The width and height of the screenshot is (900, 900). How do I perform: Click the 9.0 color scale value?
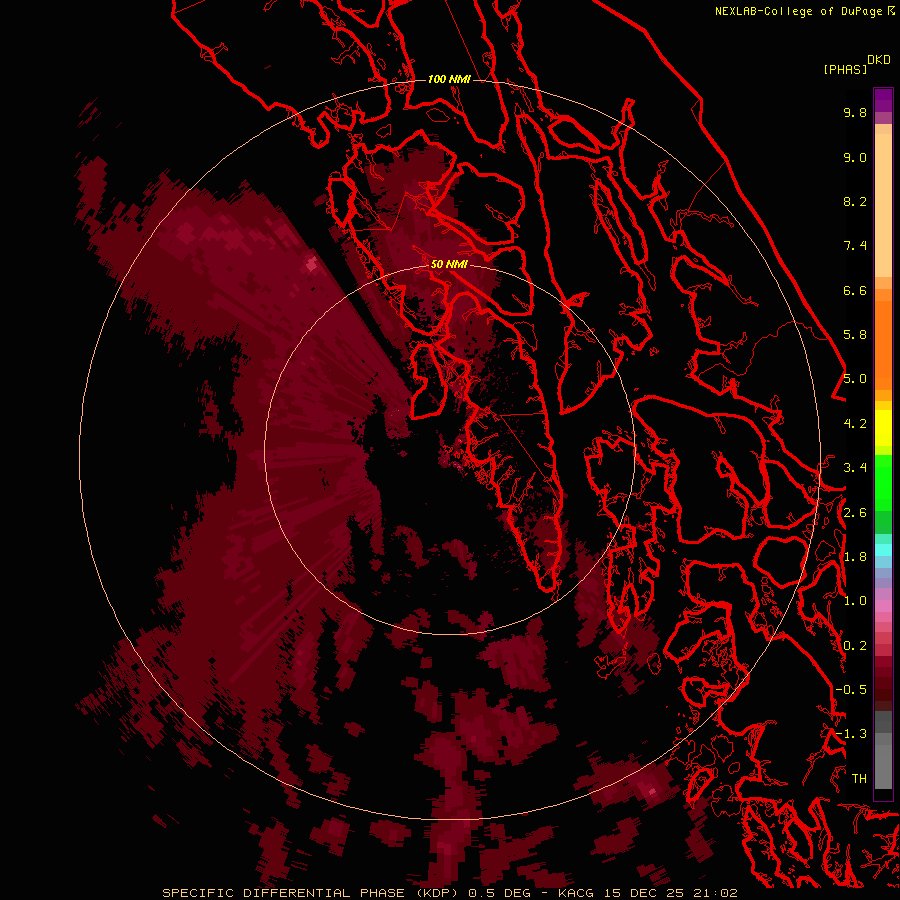click(855, 157)
